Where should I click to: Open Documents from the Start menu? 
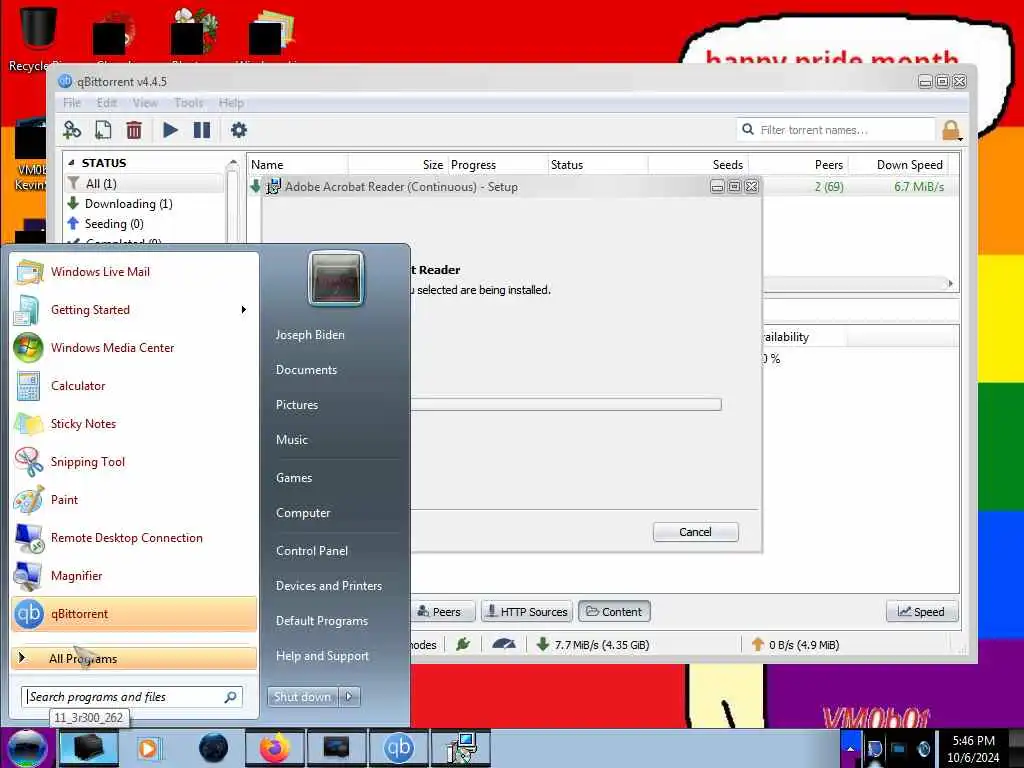306,370
